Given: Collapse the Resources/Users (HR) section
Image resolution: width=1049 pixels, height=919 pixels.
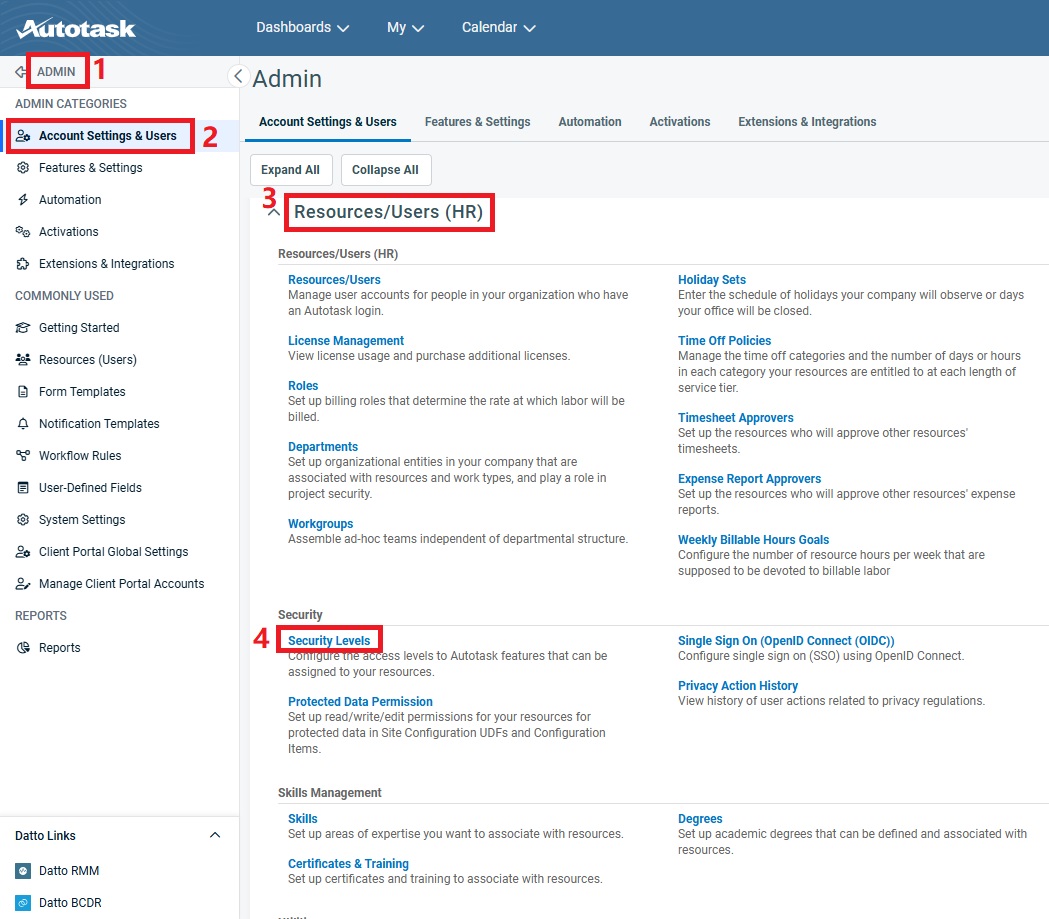Looking at the screenshot, I should click(x=274, y=214).
